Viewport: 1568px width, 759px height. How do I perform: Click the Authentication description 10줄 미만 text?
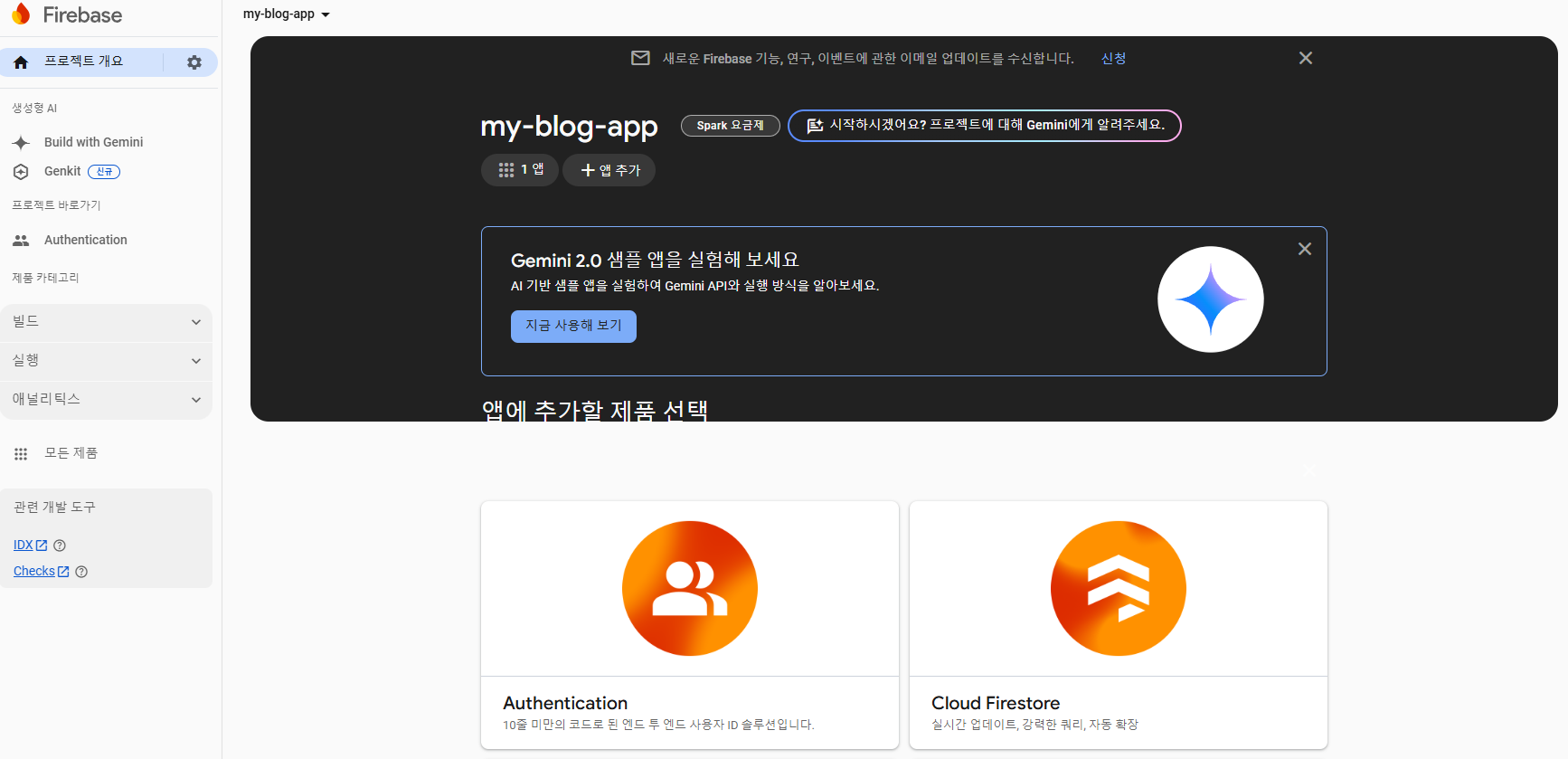(658, 725)
